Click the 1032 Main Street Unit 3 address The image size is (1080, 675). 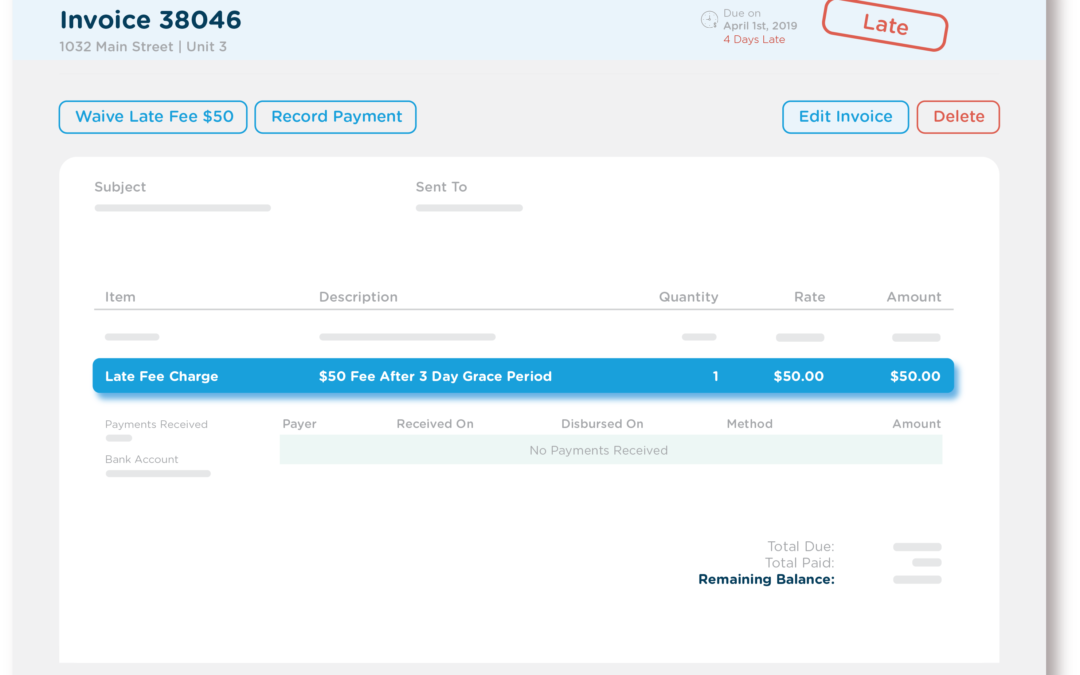coord(143,46)
